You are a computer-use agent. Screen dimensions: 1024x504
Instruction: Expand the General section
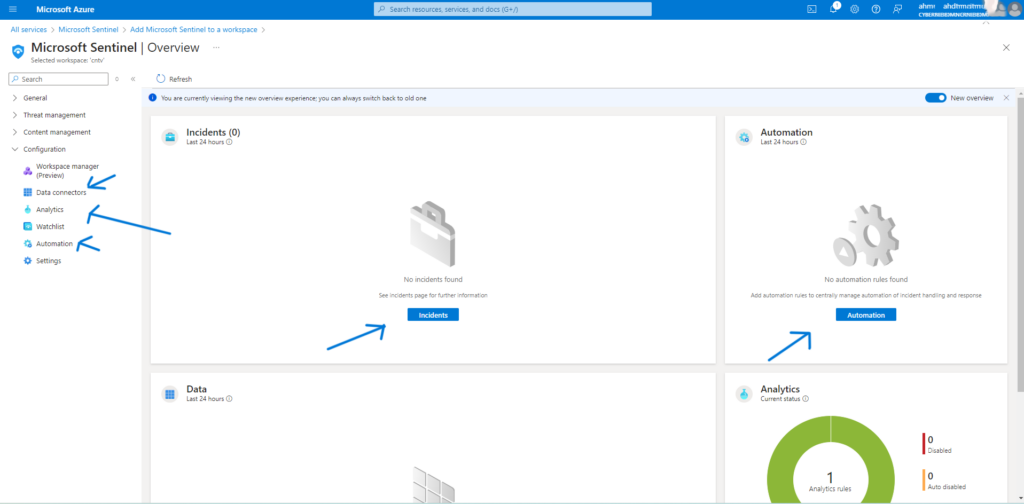click(x=35, y=98)
